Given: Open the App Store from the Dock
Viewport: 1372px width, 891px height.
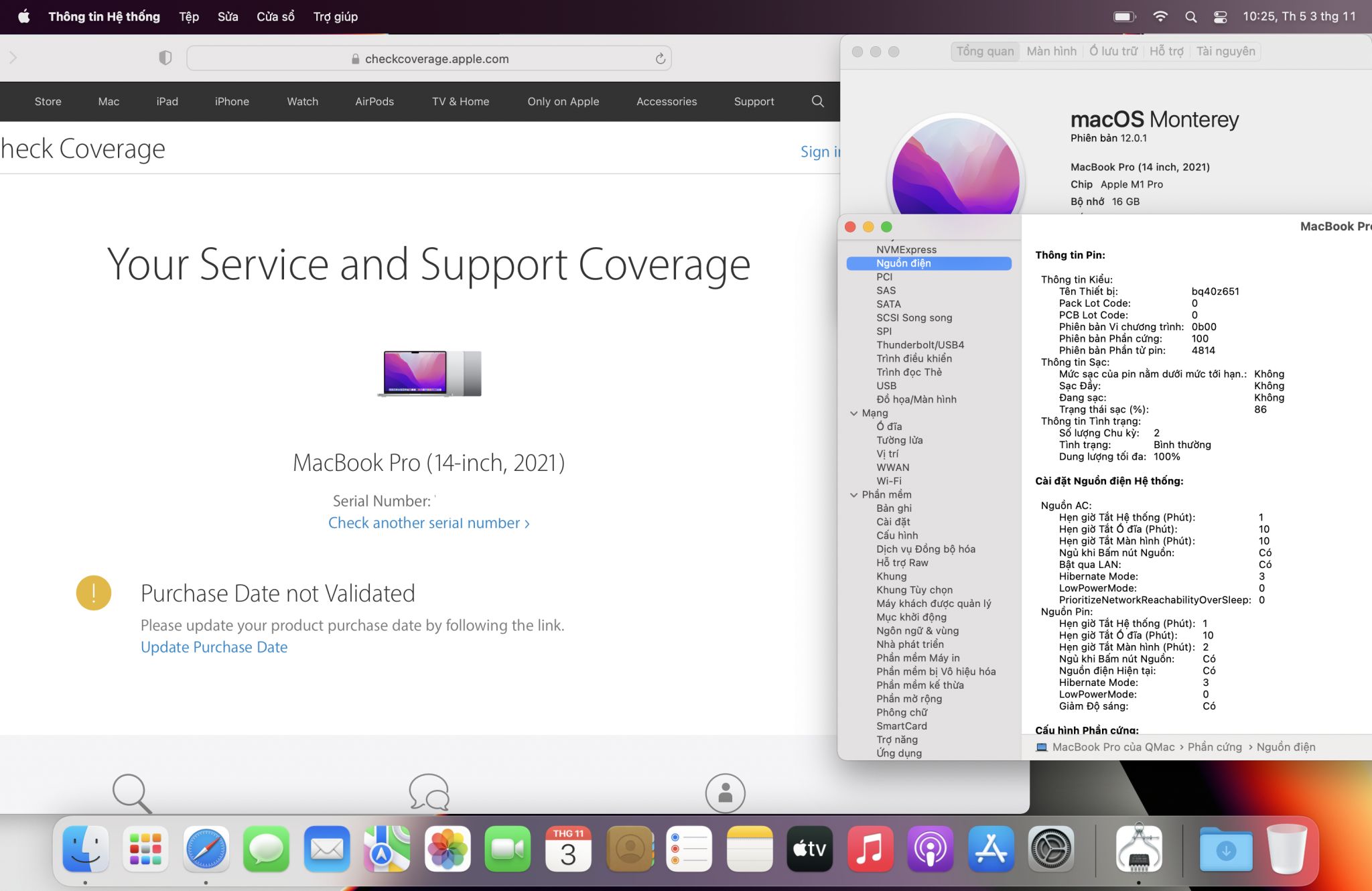Looking at the screenshot, I should tap(991, 849).
